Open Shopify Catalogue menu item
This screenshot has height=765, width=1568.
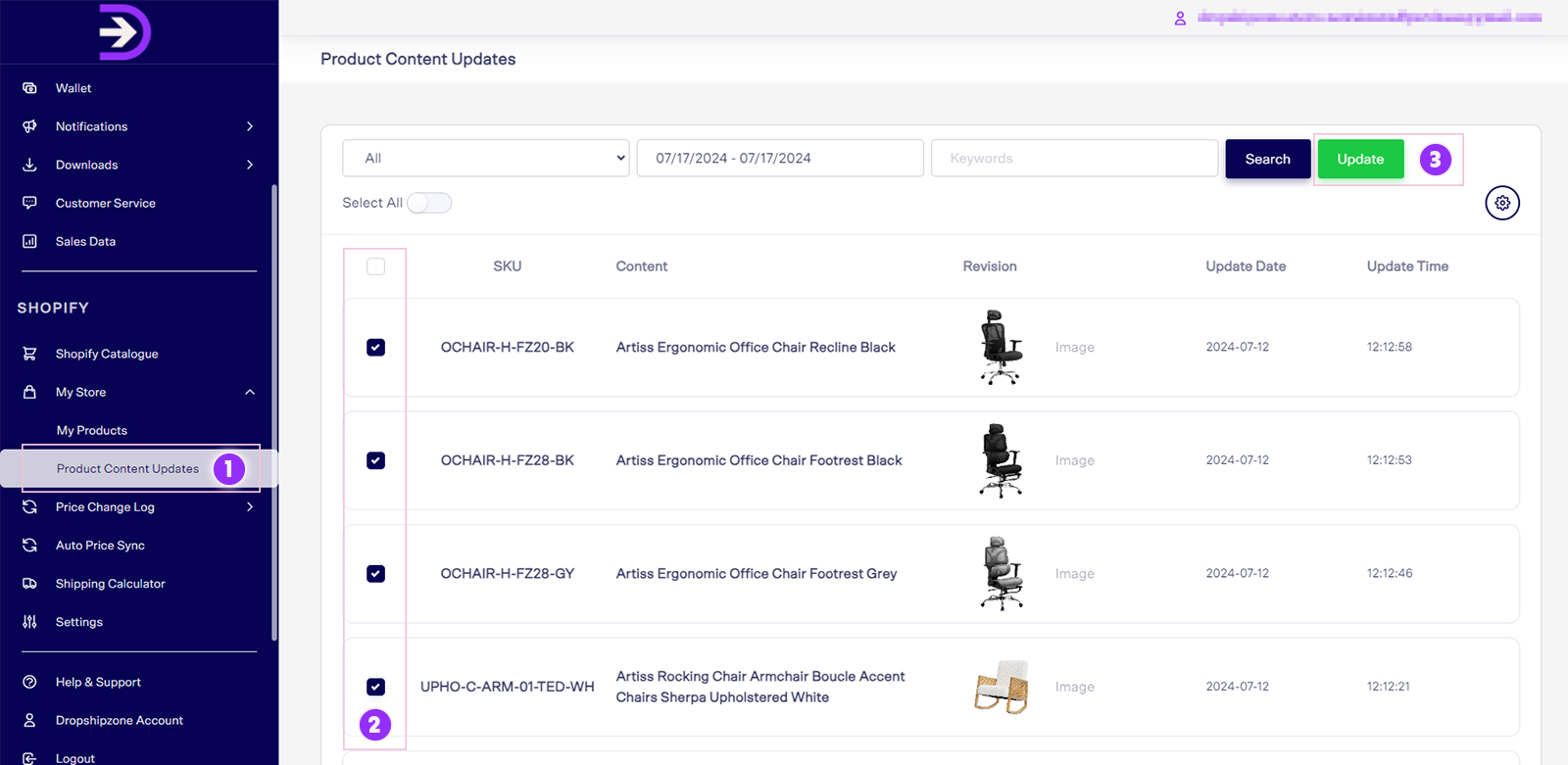point(107,354)
